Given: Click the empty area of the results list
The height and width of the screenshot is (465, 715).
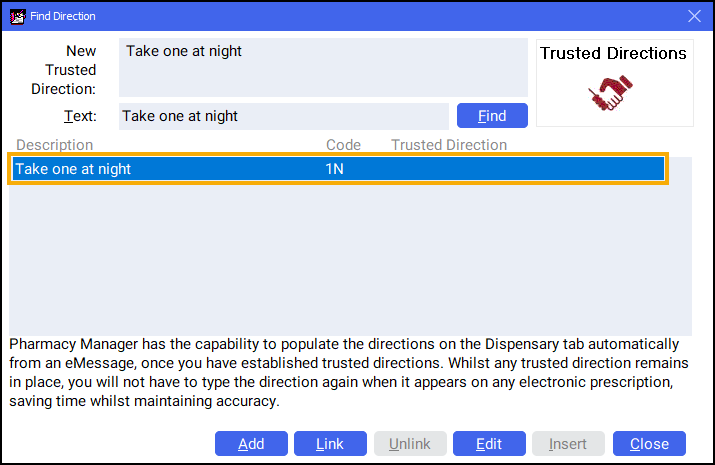Looking at the screenshot, I should click(350, 260).
